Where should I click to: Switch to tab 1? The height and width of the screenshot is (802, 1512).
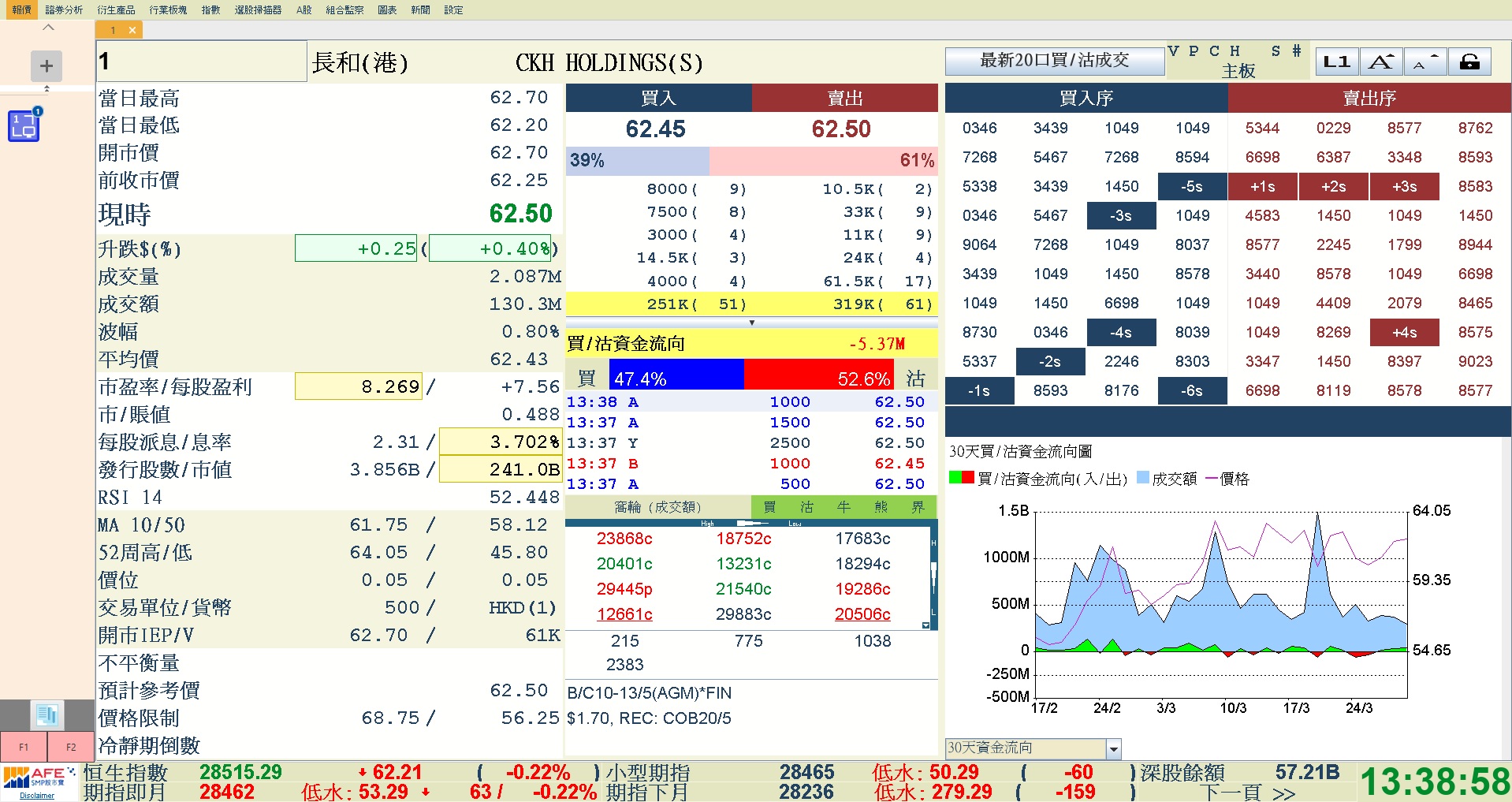coord(113,30)
